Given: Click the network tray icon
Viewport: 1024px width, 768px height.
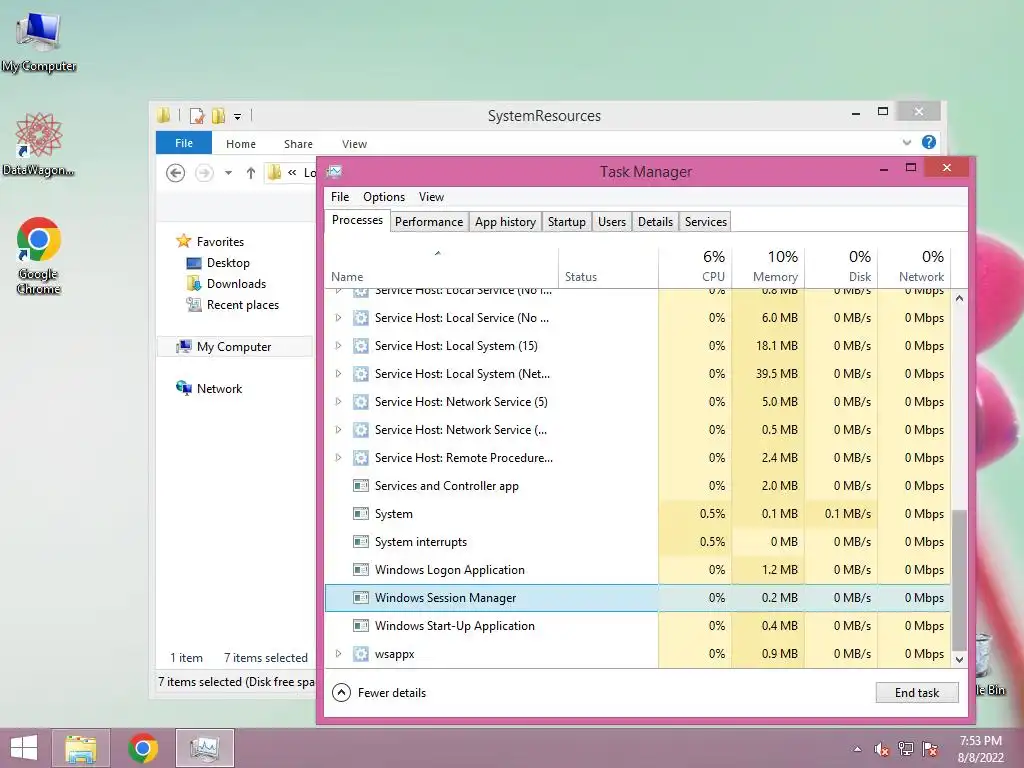Looking at the screenshot, I should pyautogui.click(x=906, y=749).
